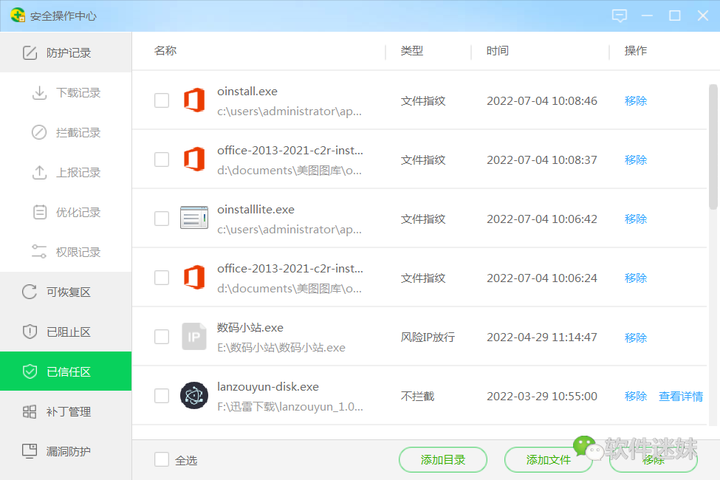This screenshot has width=720, height=480.
Task: Click the 文件指纹 type cell of oinstalllite.exe
Action: tap(423, 219)
